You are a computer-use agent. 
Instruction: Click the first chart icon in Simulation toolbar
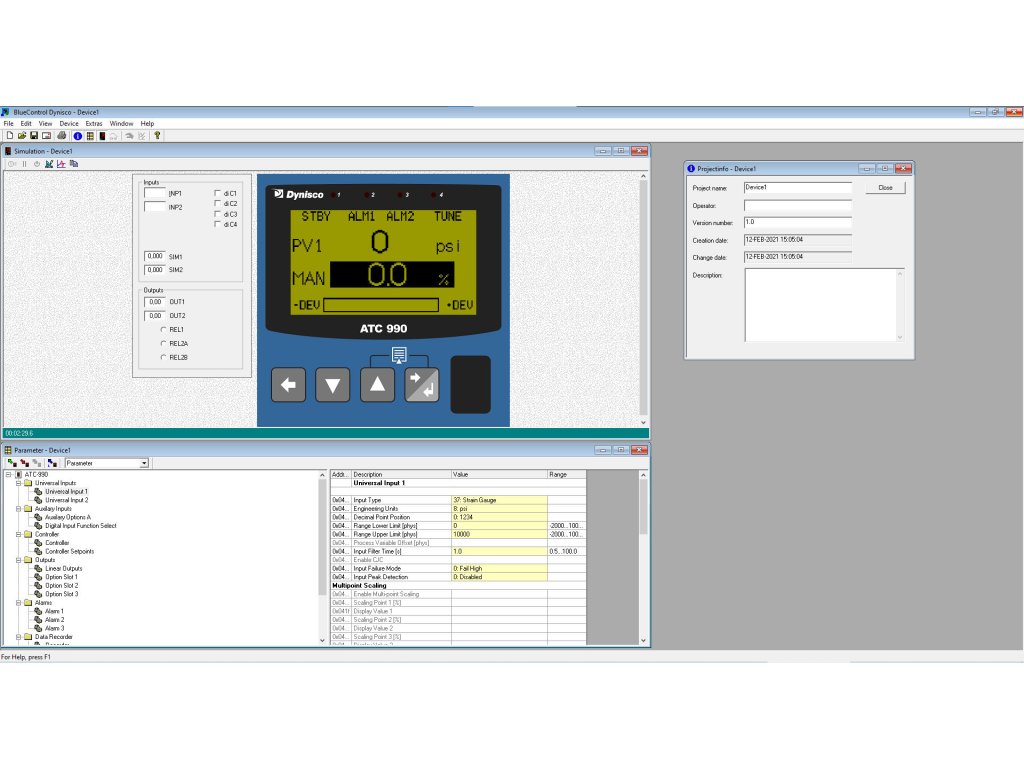[49, 164]
